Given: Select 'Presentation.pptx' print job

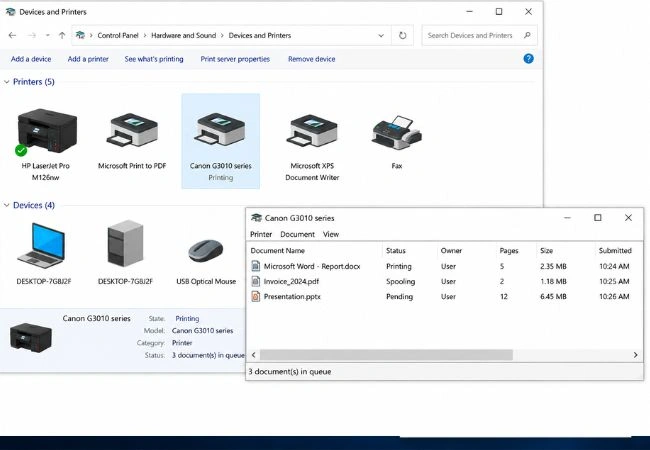Looking at the screenshot, I should click(x=446, y=296).
